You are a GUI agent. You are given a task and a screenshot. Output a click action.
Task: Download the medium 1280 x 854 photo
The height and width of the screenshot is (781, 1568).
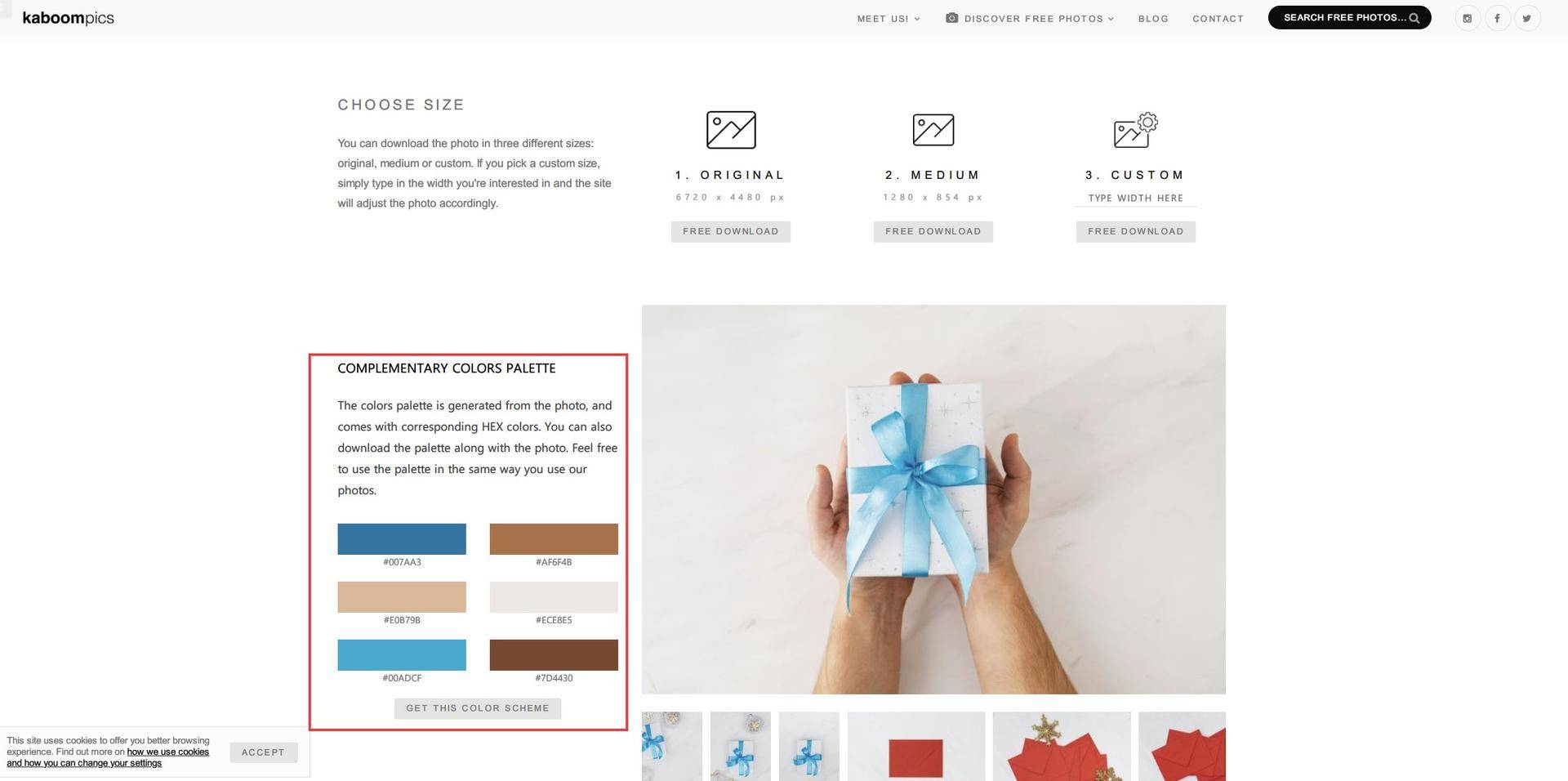(x=933, y=231)
